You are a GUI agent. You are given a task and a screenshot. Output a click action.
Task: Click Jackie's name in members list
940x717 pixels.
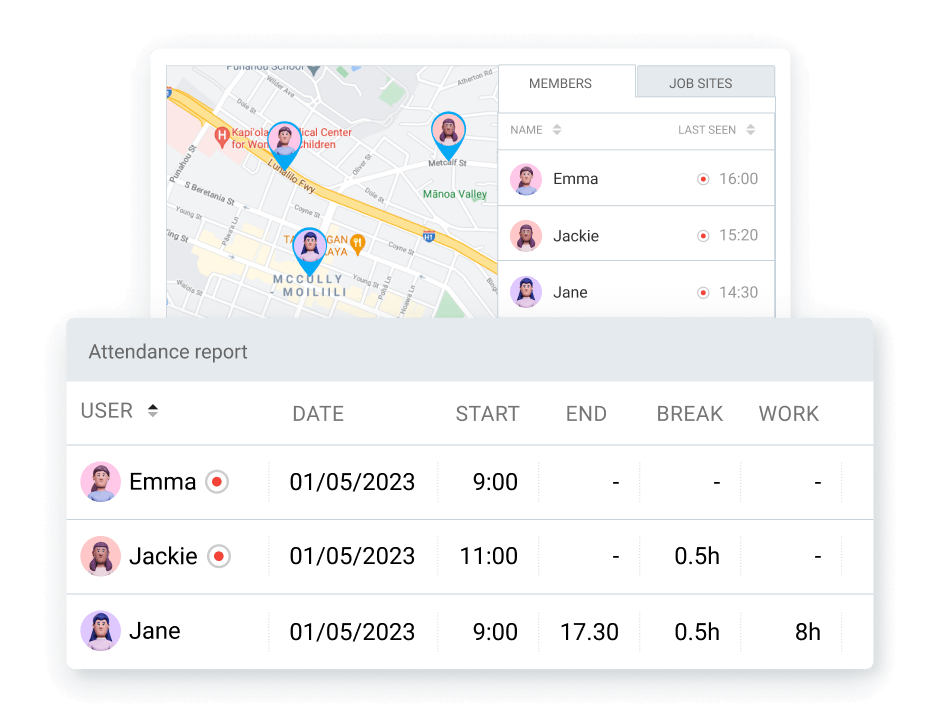(x=576, y=236)
